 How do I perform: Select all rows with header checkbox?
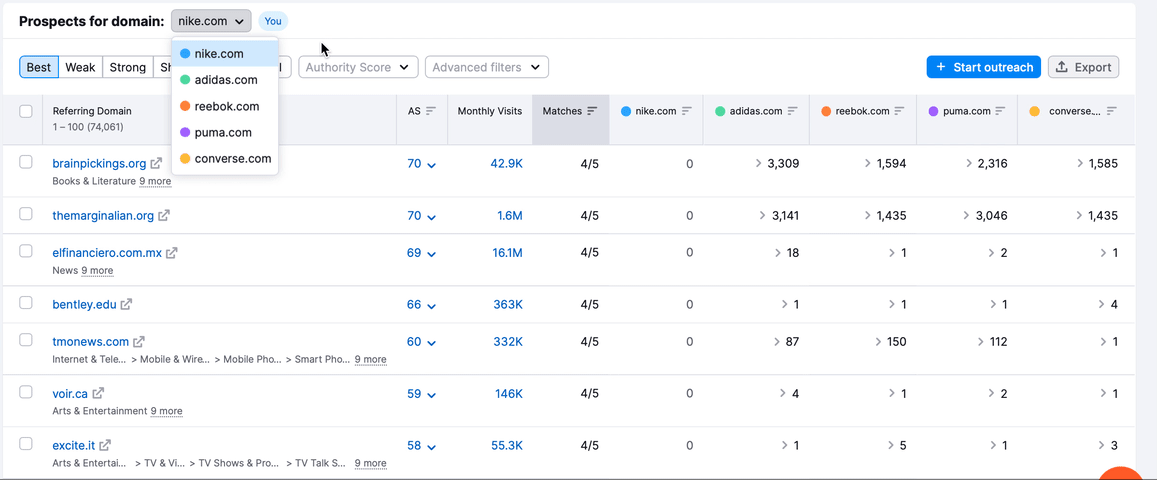click(26, 111)
